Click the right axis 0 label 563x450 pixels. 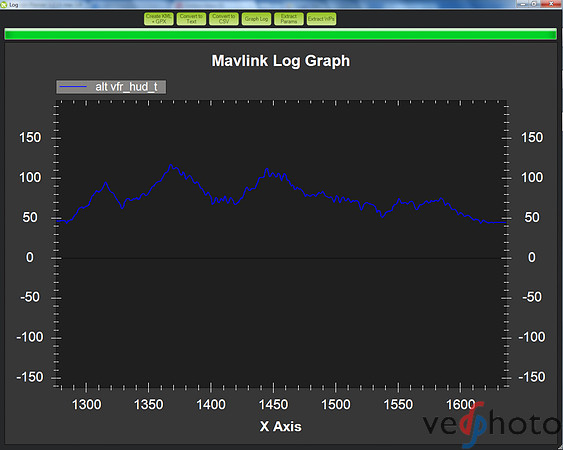tap(532, 258)
